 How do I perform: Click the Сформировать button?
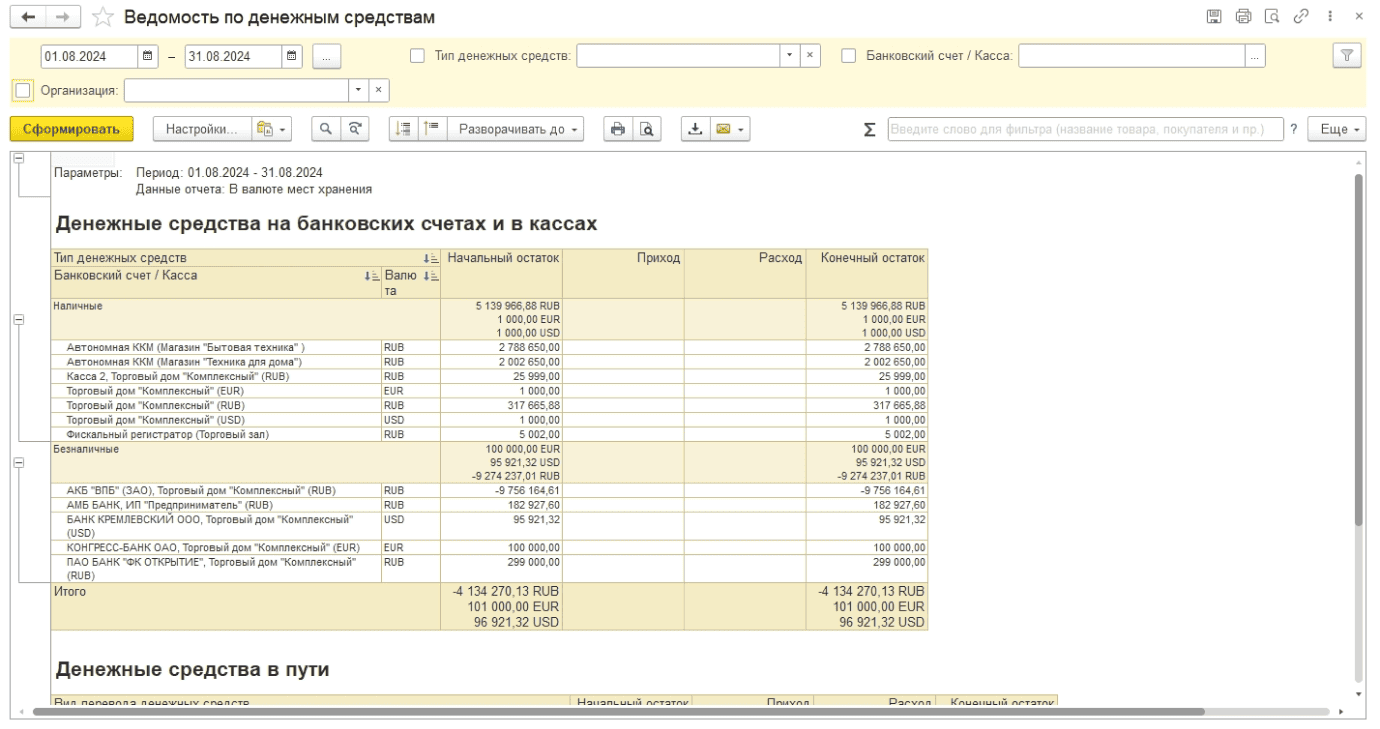point(71,129)
